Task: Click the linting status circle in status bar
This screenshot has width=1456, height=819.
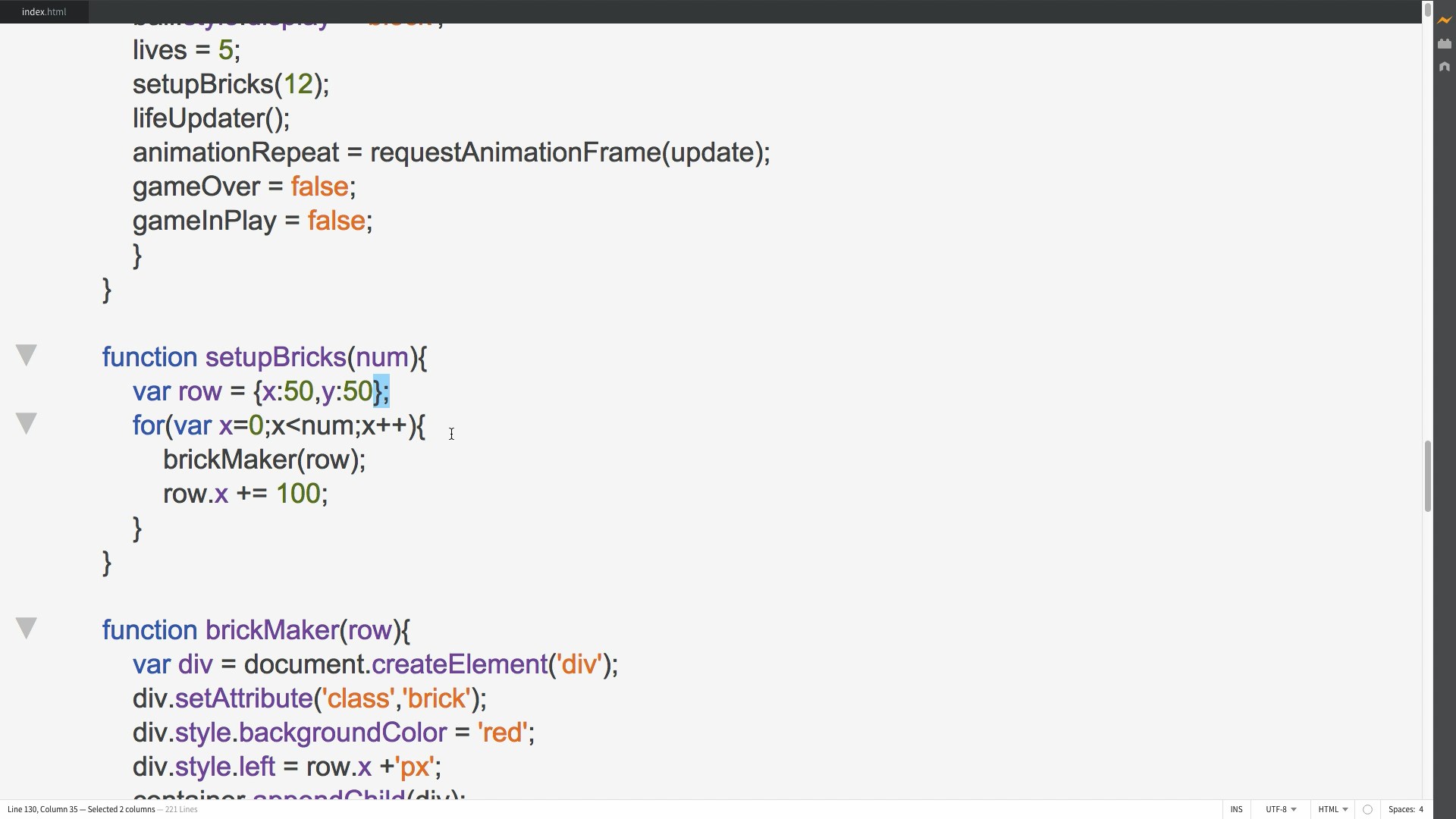Action: point(1367,810)
